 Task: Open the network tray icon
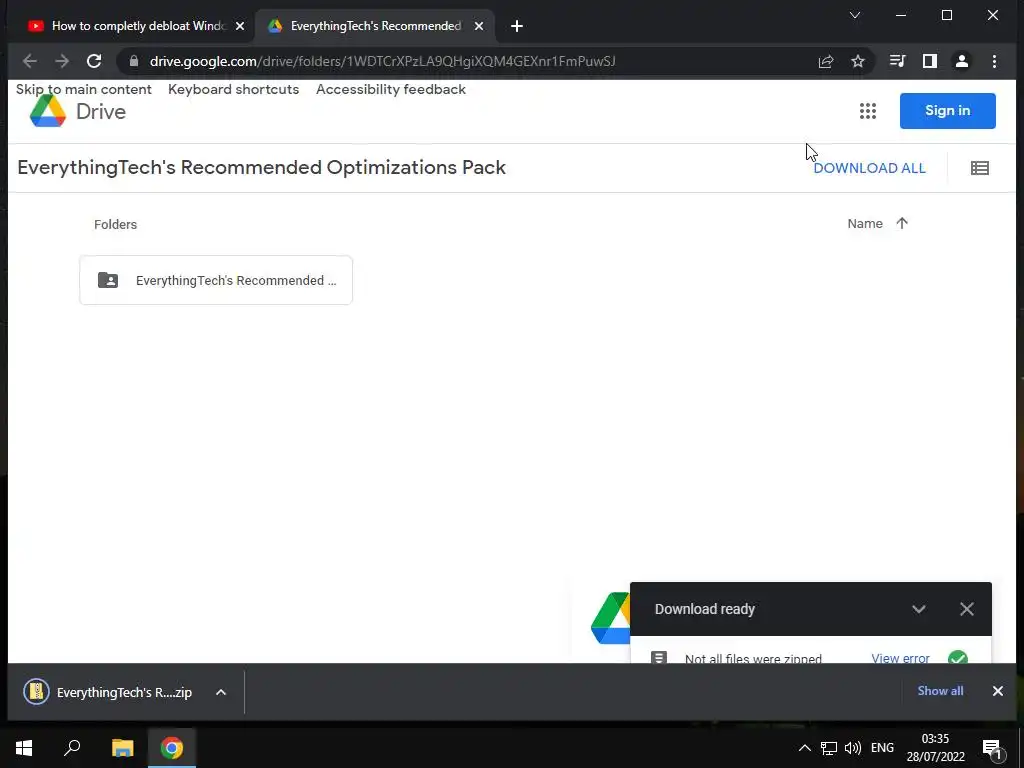[829, 748]
